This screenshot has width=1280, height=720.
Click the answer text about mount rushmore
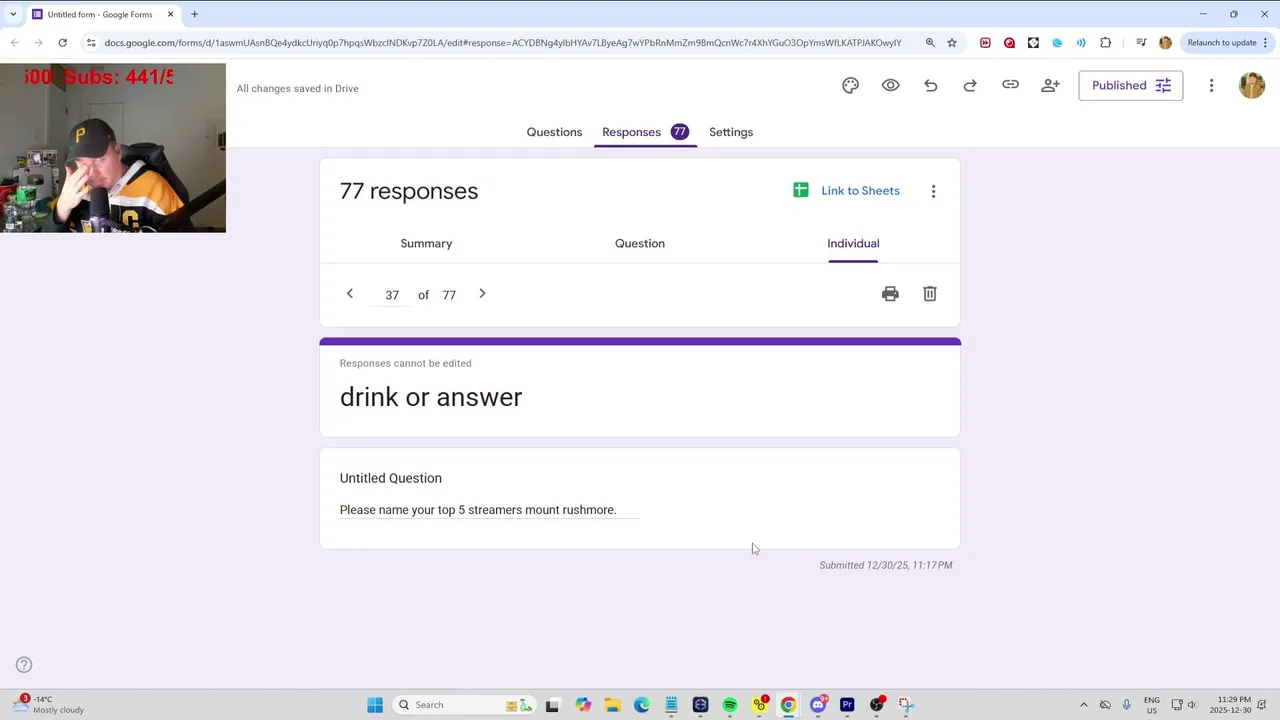tap(478, 510)
